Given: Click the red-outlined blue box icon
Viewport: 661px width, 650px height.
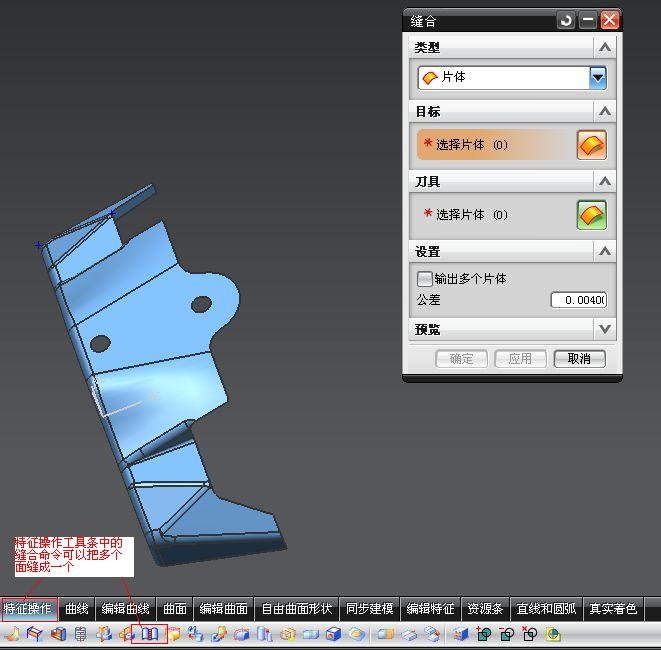Looking at the screenshot, I should (242, 634).
